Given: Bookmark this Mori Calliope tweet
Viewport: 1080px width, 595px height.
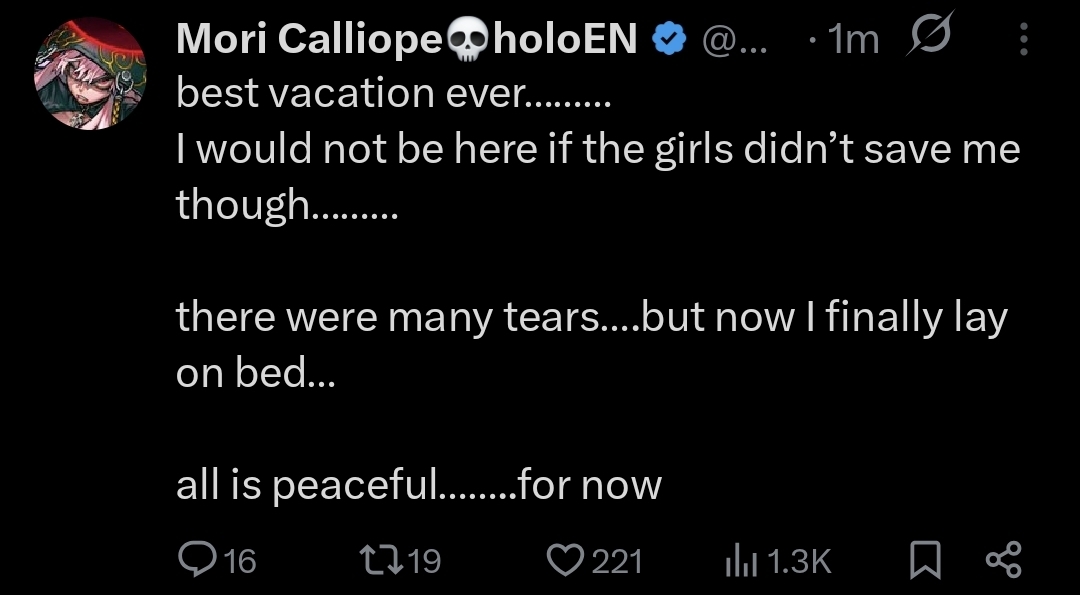Looking at the screenshot, I should click(925, 561).
